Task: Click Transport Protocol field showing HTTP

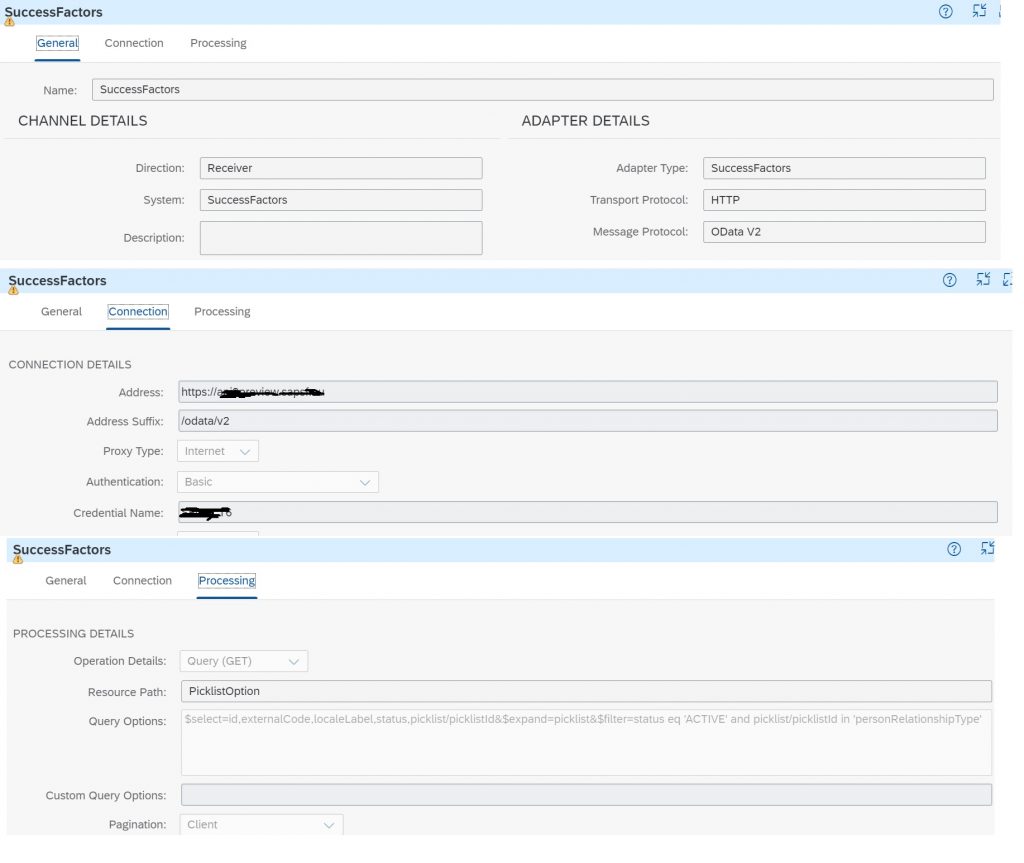Action: click(x=844, y=200)
